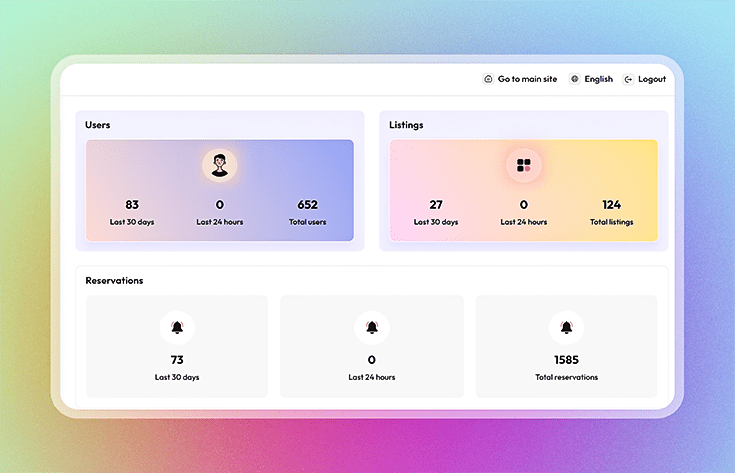Click the bell icon above 1585 reservations
Image resolution: width=735 pixels, height=473 pixels.
(566, 327)
